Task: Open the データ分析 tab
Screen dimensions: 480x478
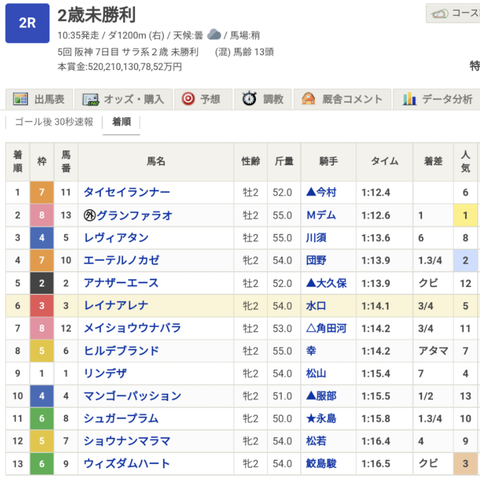Action: click(x=437, y=99)
